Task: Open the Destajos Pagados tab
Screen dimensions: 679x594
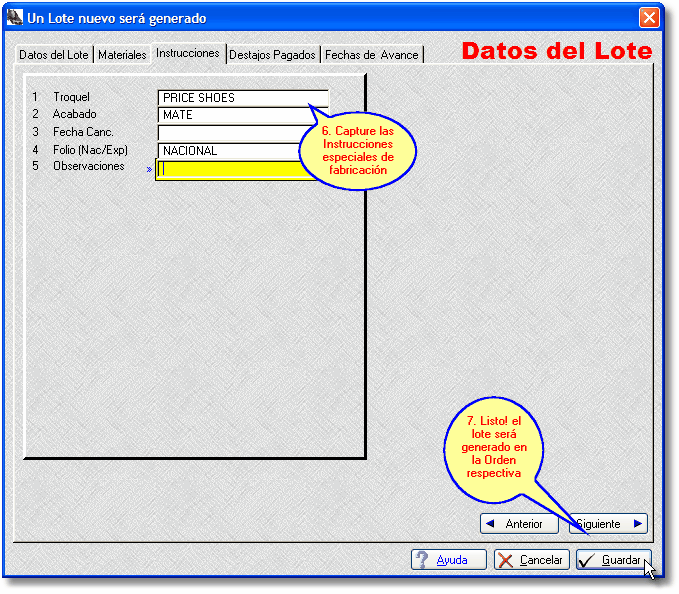Action: [273, 55]
